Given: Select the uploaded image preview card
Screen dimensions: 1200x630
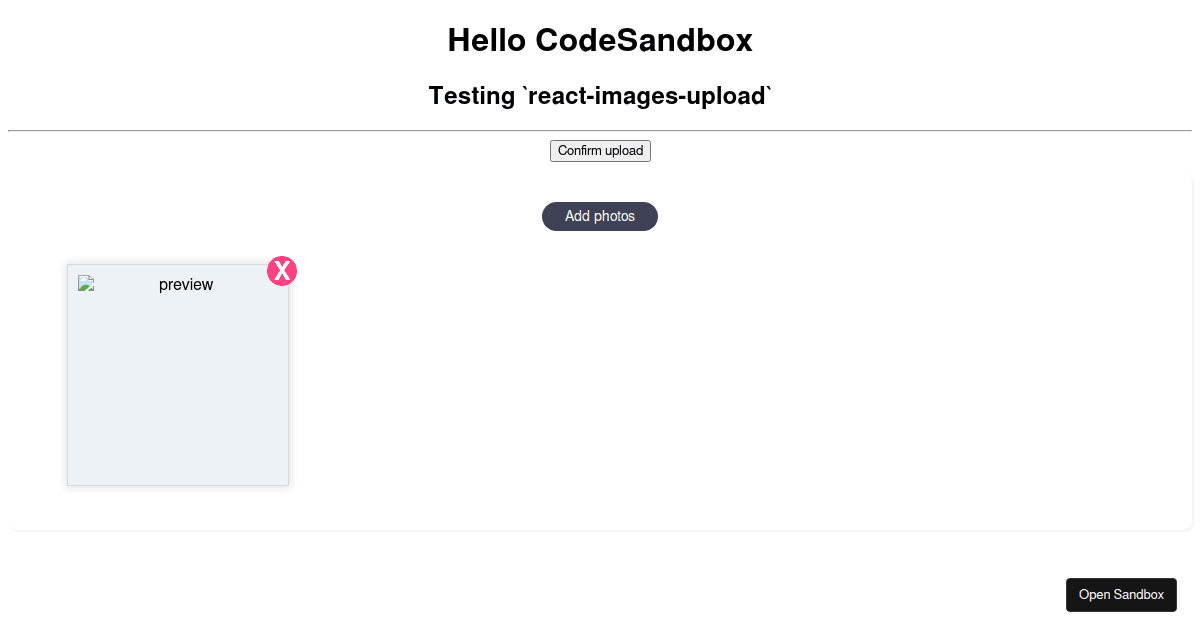Looking at the screenshot, I should (x=178, y=375).
